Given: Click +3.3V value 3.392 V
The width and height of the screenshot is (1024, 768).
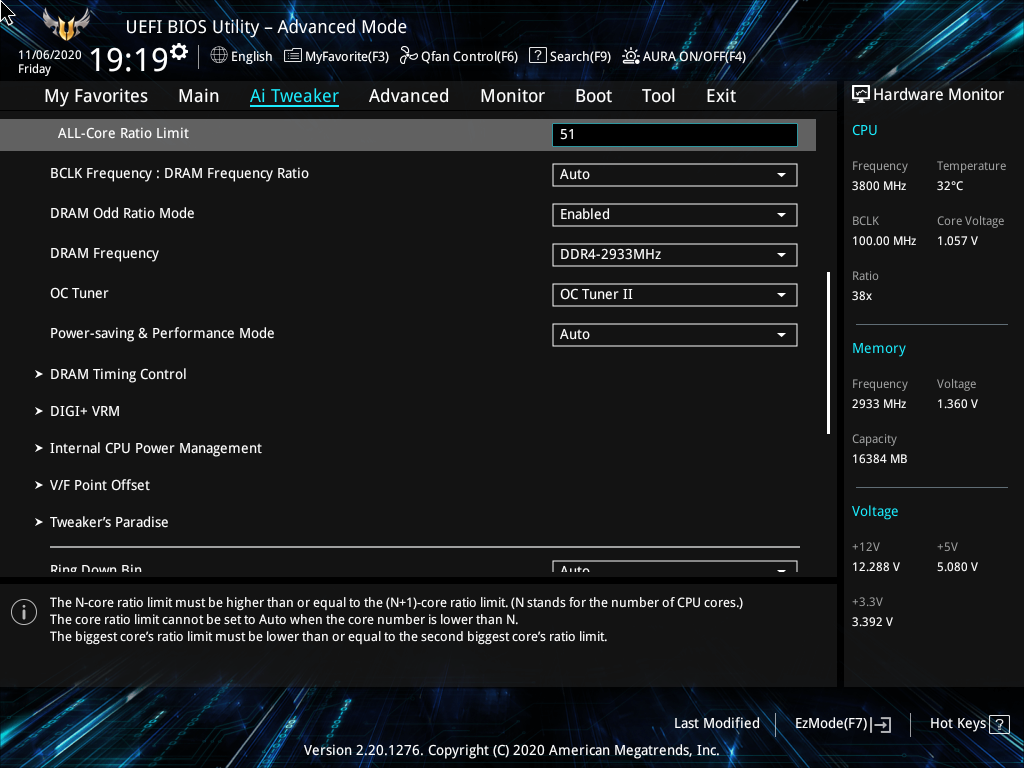Looking at the screenshot, I should tap(872, 622).
